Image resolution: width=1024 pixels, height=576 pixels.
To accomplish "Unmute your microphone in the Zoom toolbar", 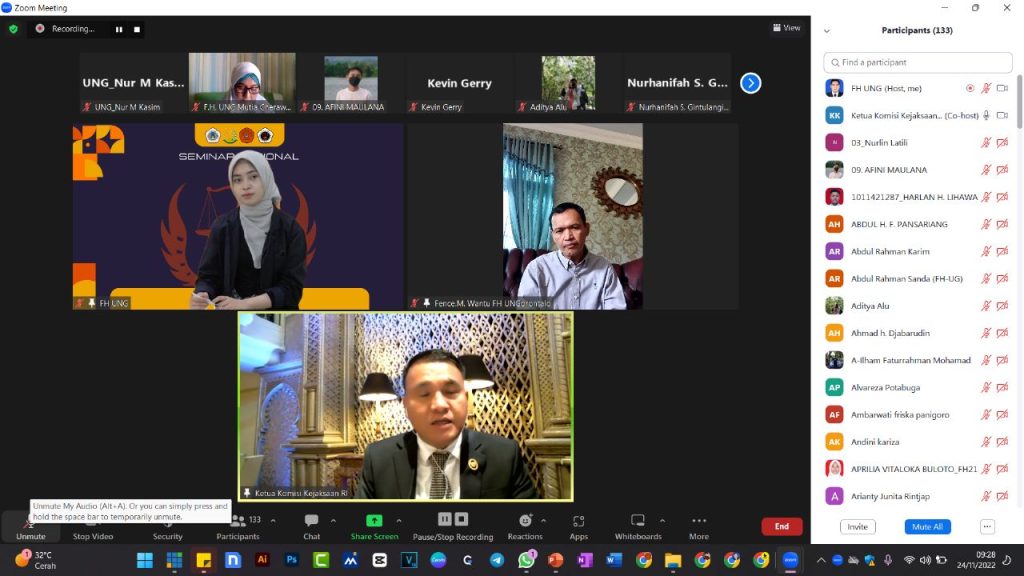I will (30, 526).
